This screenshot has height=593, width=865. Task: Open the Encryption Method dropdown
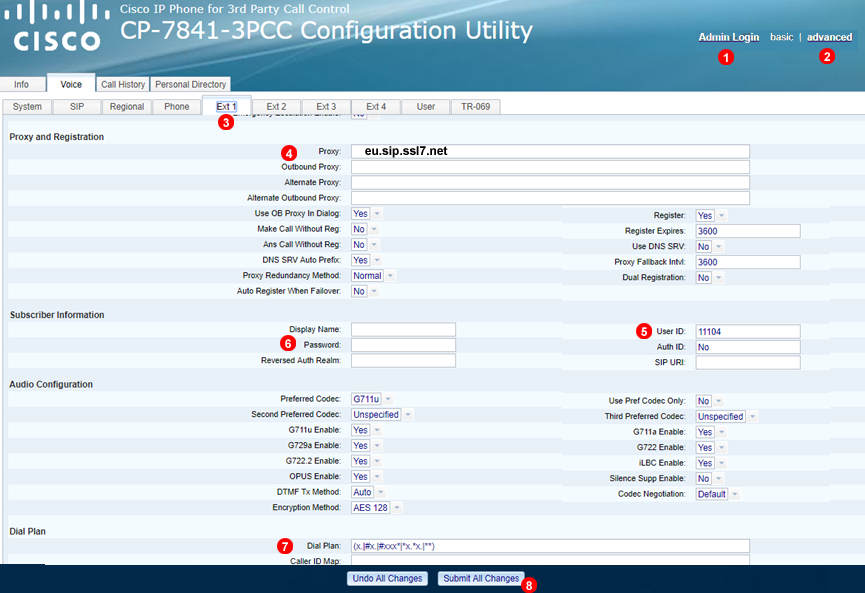click(376, 507)
